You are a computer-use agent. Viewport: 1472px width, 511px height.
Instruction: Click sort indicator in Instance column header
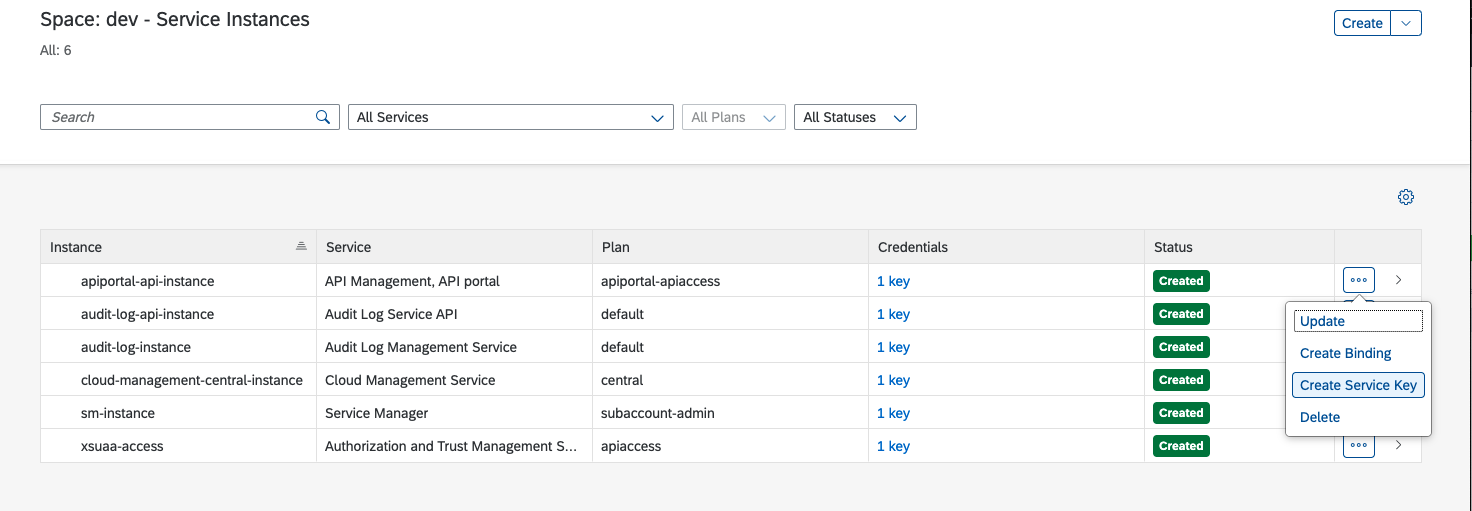coord(301,247)
